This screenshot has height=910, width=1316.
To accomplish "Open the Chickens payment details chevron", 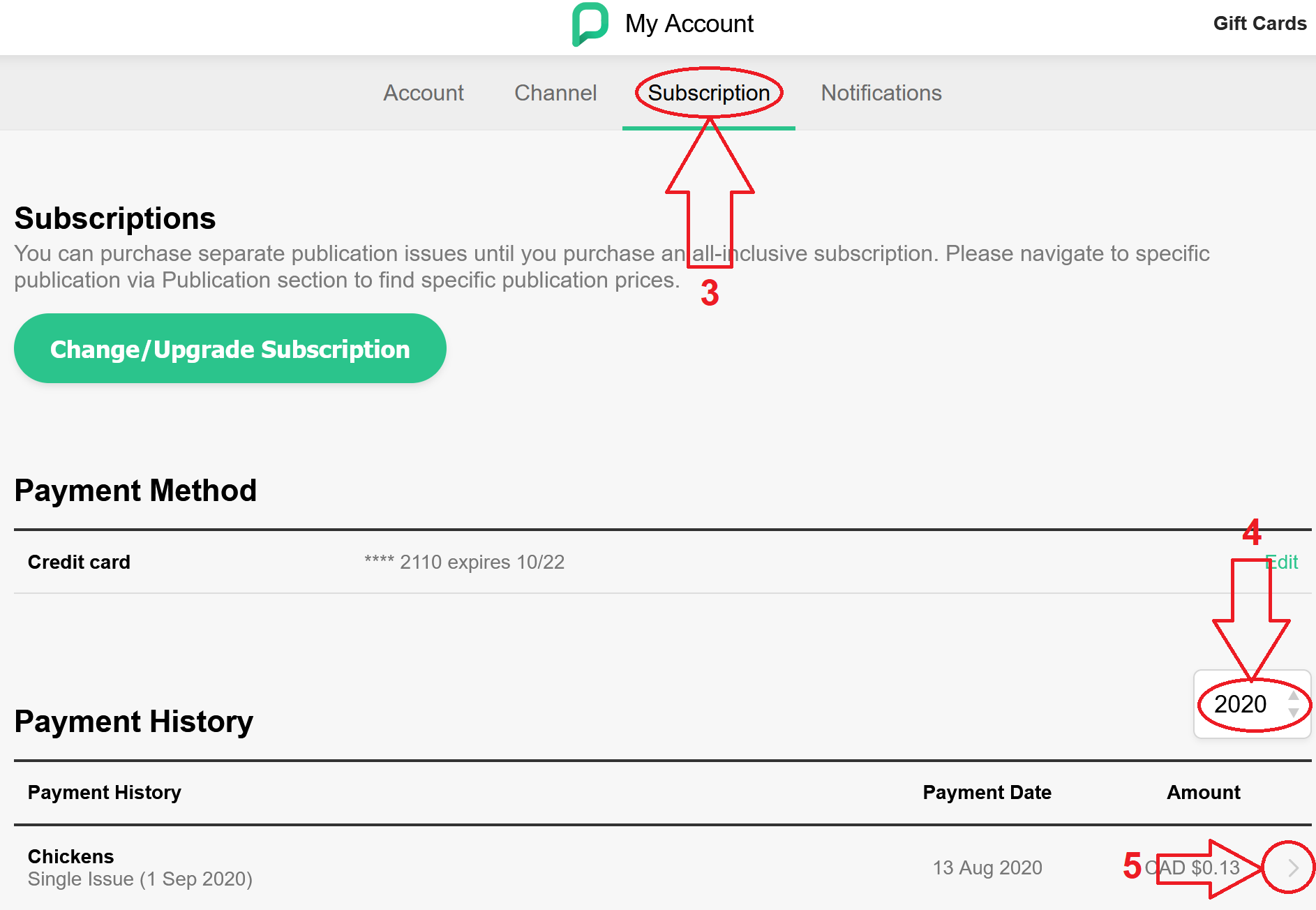I will (1292, 867).
